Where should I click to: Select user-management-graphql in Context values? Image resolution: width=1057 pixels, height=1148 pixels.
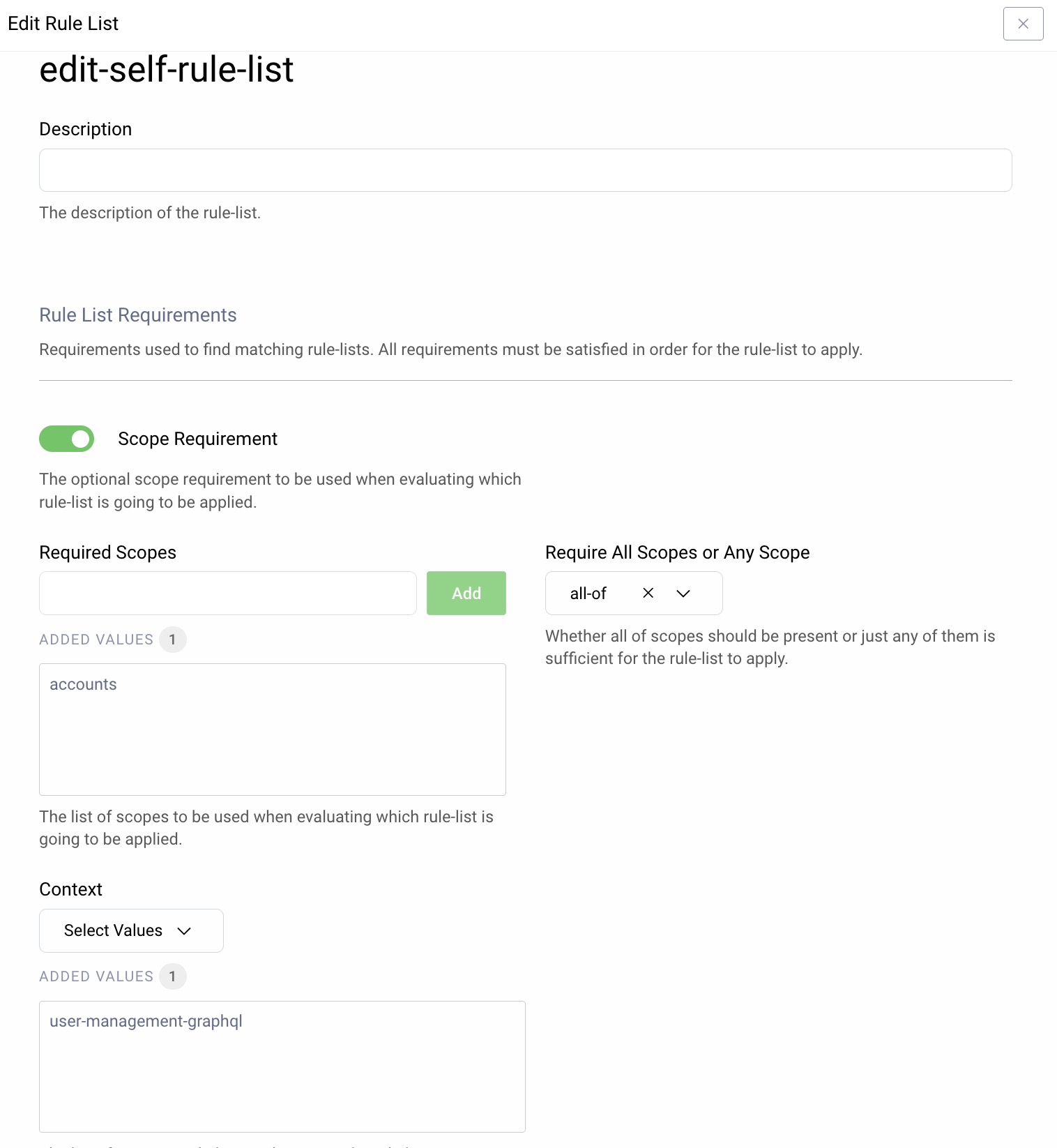click(146, 1021)
